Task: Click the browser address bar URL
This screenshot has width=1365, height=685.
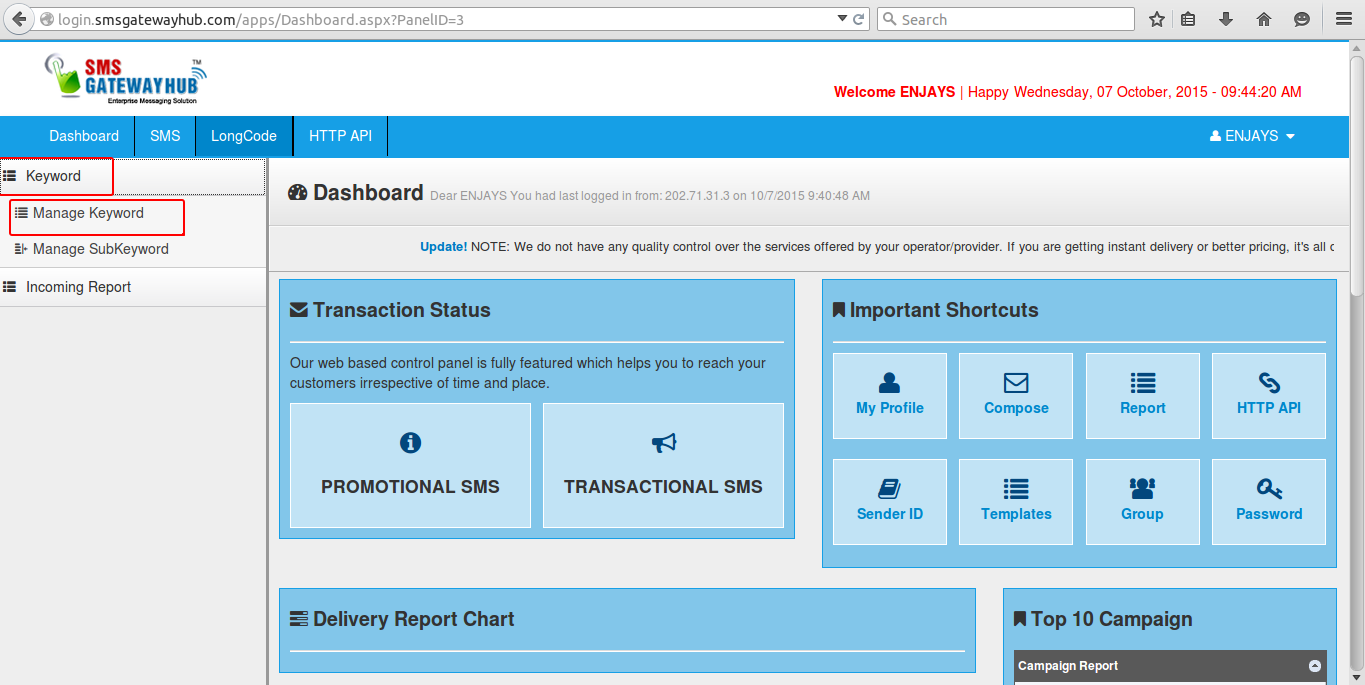Action: click(261, 19)
